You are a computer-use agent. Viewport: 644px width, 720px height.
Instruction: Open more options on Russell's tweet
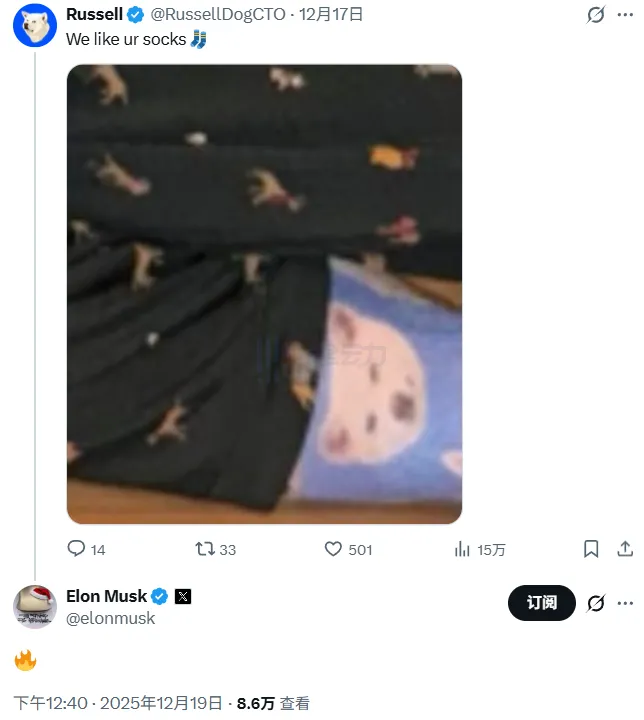pos(625,15)
